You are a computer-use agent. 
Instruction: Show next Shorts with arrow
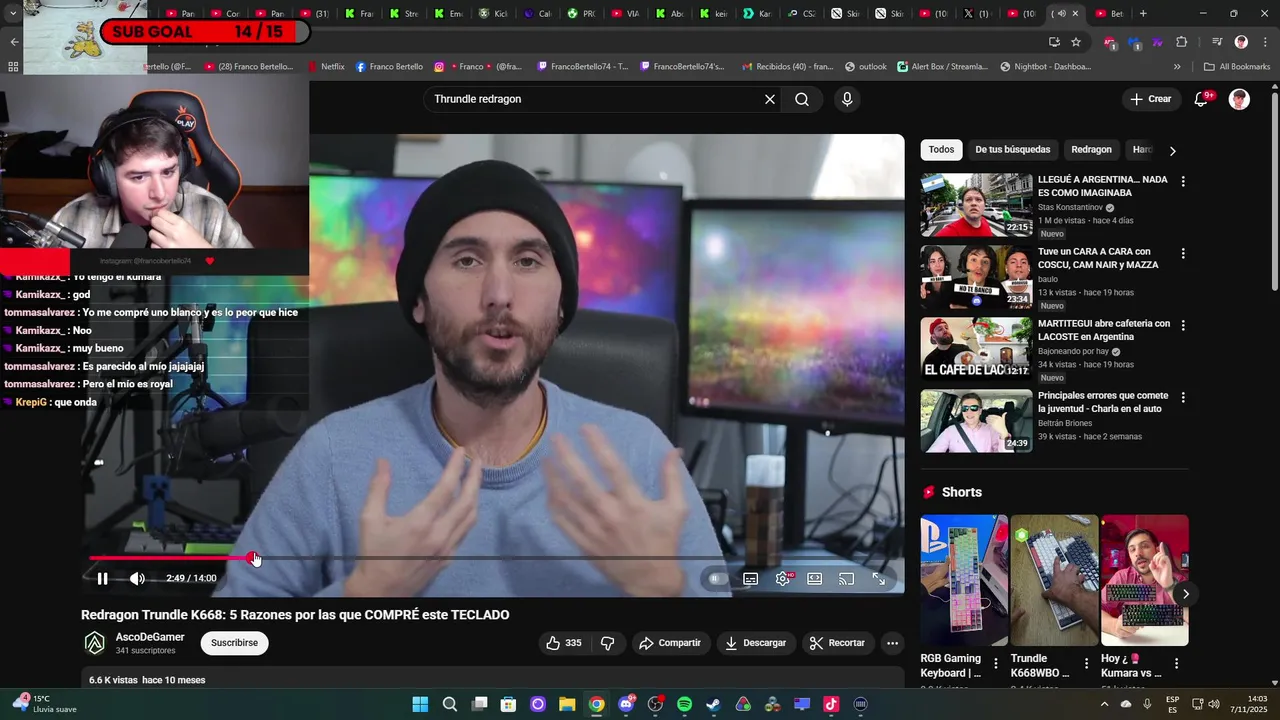pos(1185,594)
